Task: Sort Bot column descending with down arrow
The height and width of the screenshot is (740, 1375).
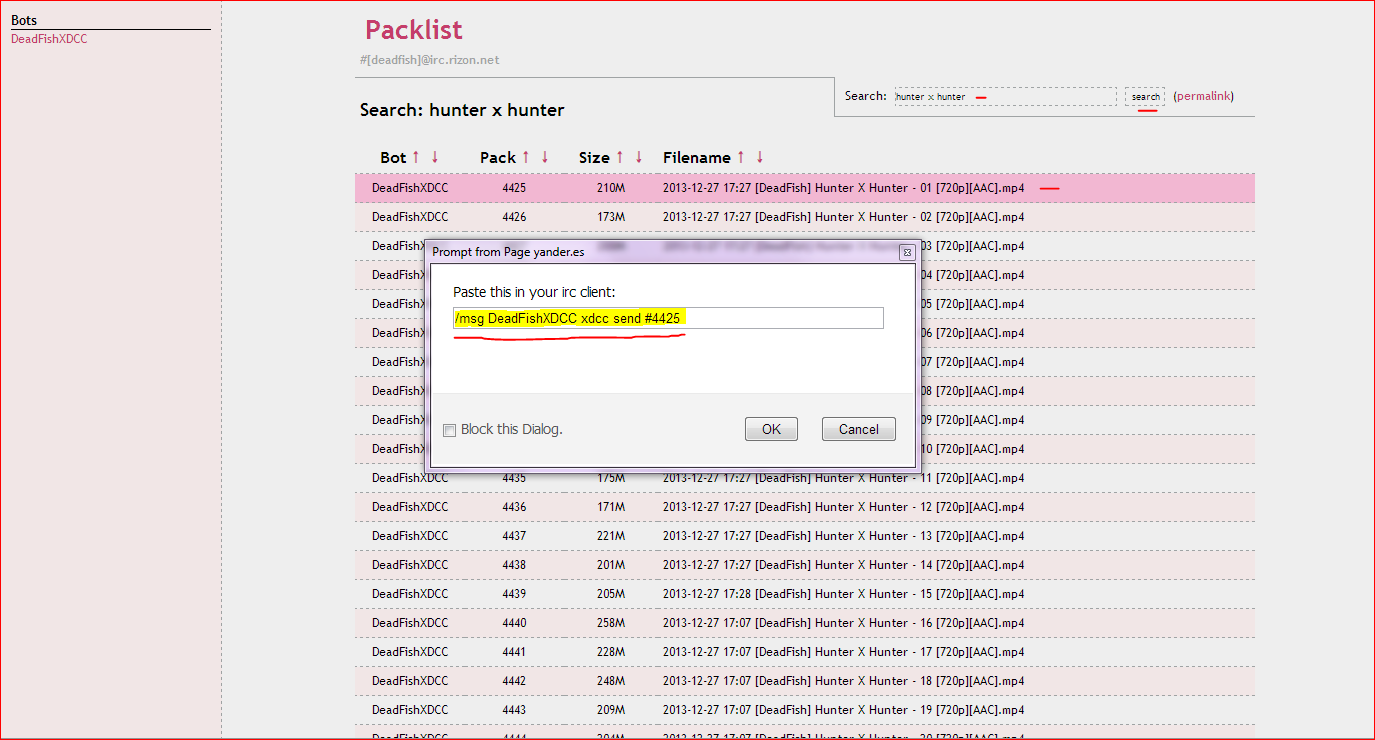Action: [435, 157]
